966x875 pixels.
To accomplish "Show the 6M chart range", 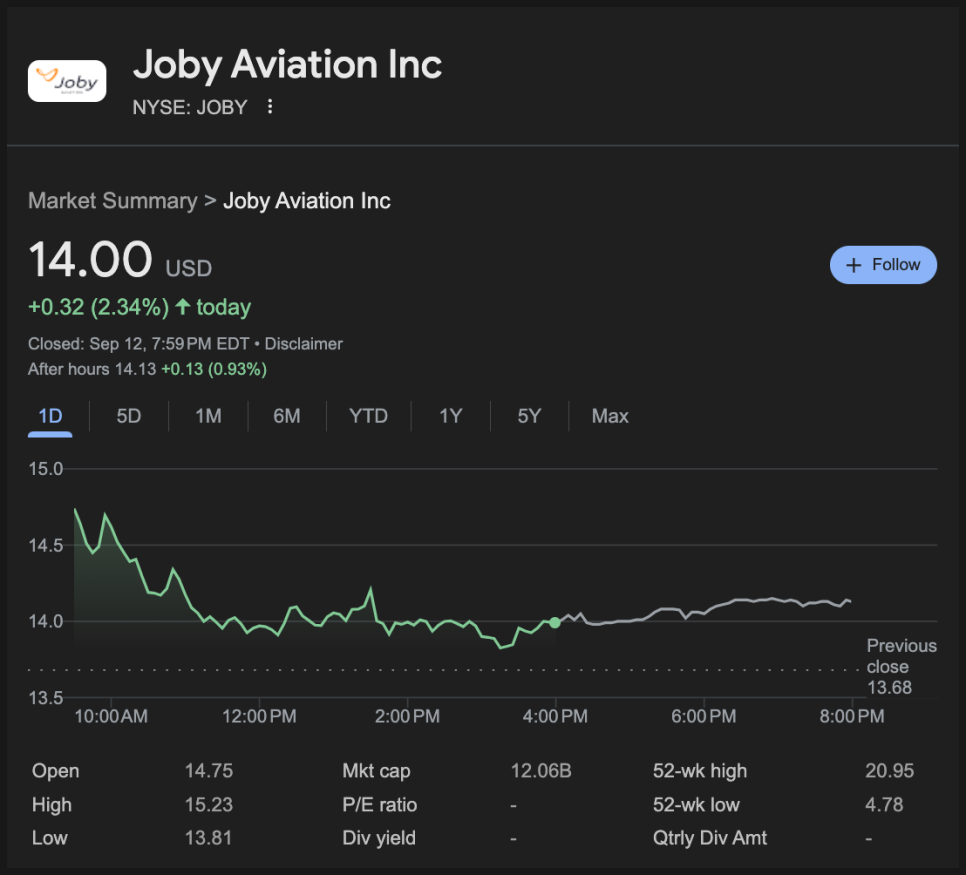I will click(x=287, y=416).
